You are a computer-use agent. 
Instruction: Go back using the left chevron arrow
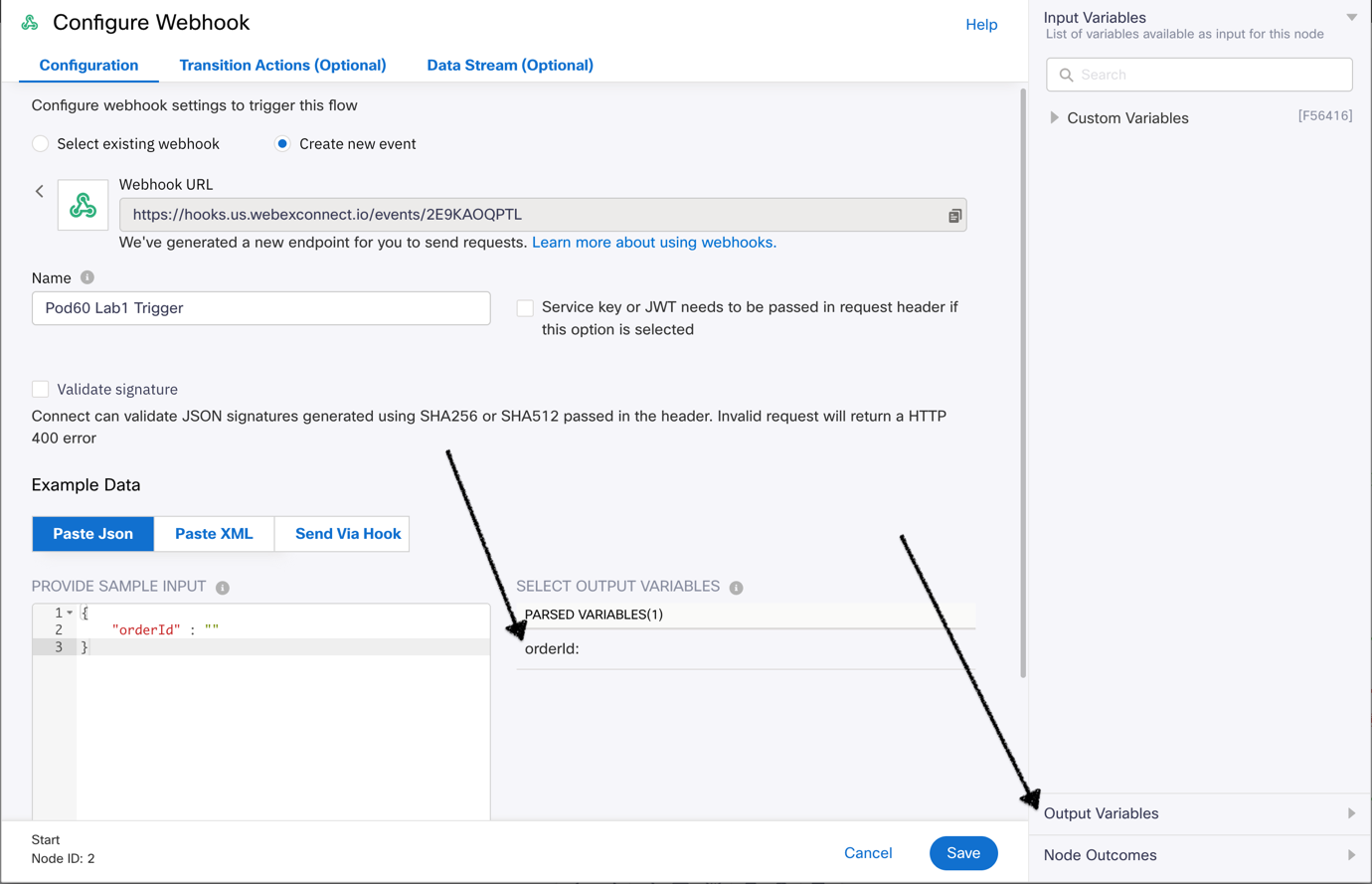(40, 191)
